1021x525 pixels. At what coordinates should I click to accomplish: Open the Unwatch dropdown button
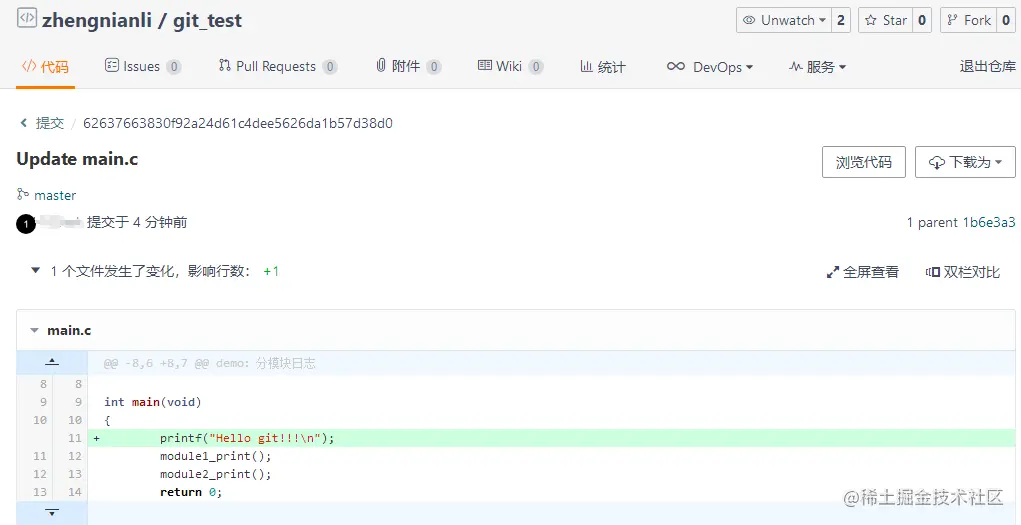click(784, 20)
